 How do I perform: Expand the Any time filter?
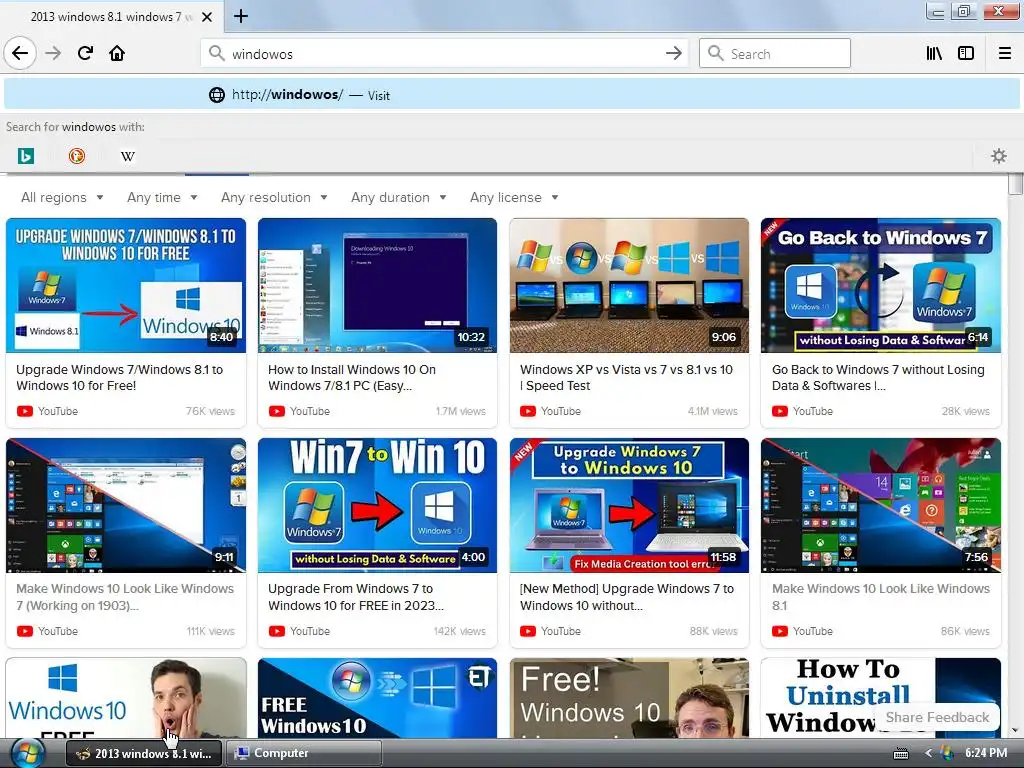(162, 197)
